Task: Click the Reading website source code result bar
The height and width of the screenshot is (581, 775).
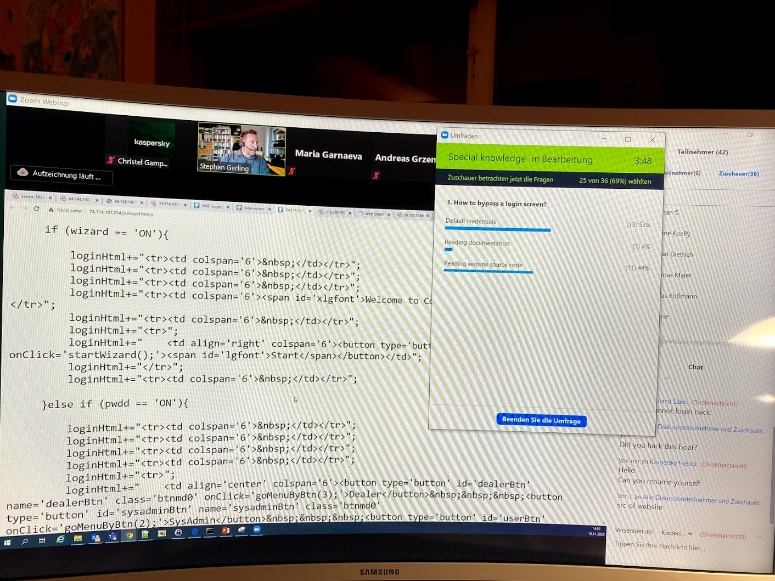Action: (x=488, y=270)
